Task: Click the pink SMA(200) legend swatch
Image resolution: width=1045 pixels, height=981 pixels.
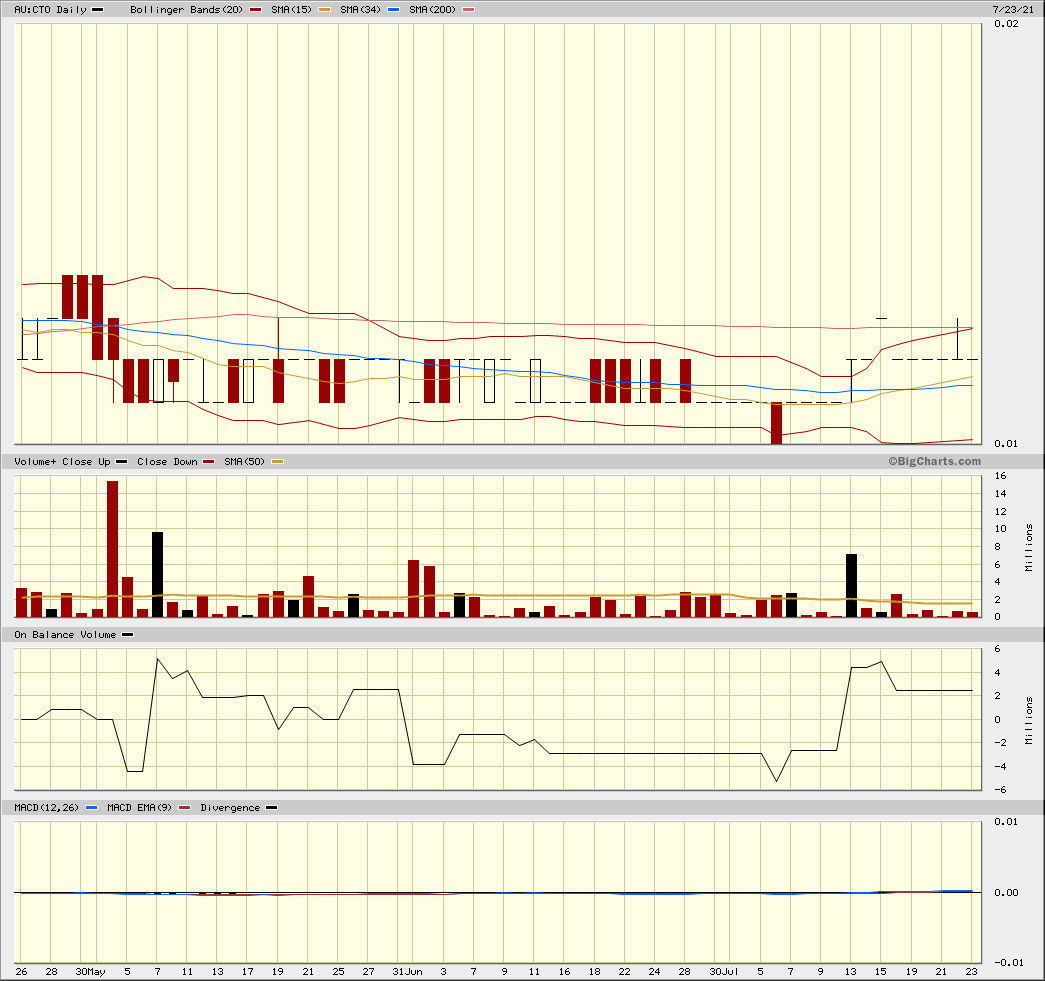Action: (469, 10)
